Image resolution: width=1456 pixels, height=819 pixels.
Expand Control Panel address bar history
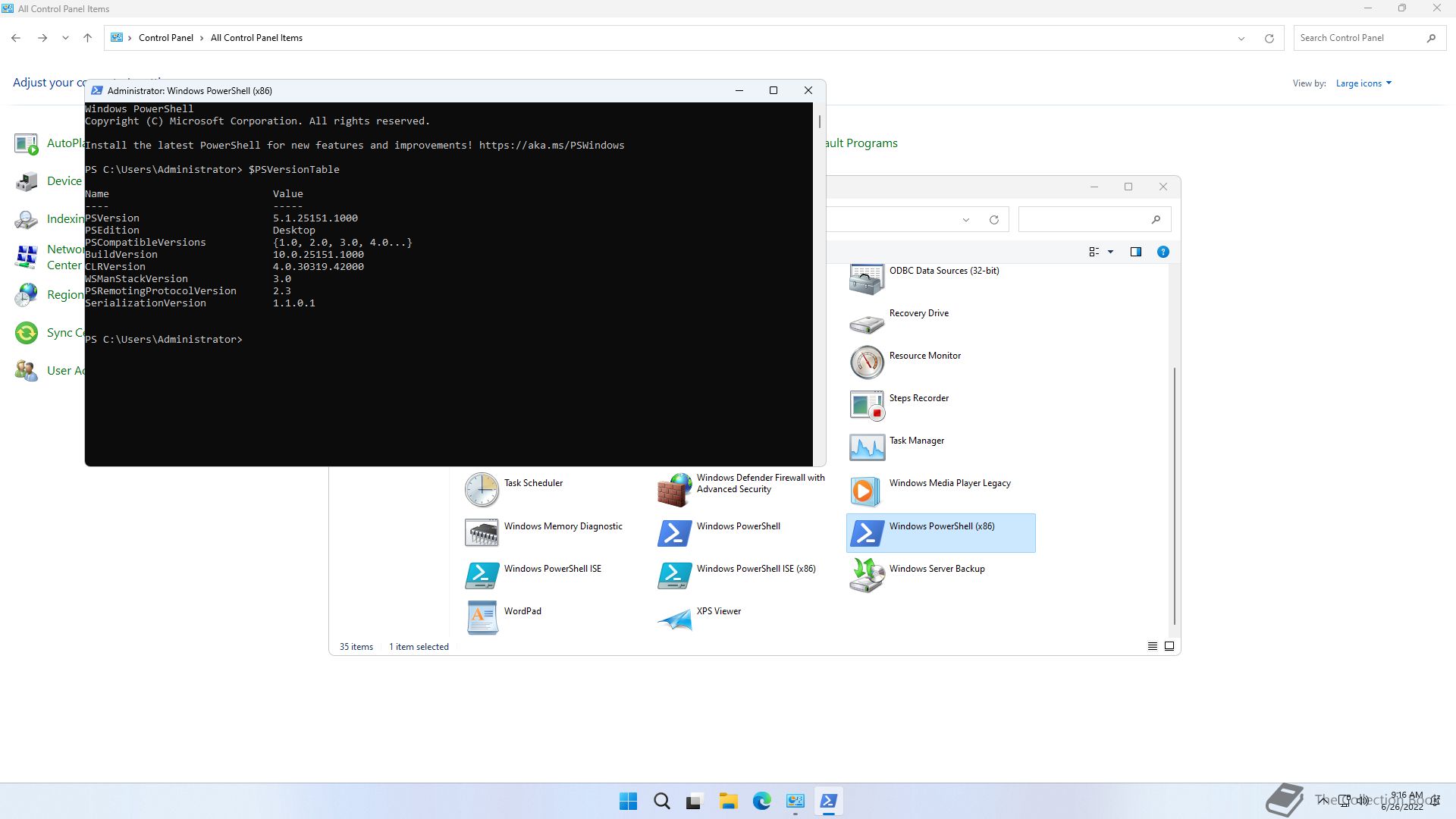coord(1241,38)
